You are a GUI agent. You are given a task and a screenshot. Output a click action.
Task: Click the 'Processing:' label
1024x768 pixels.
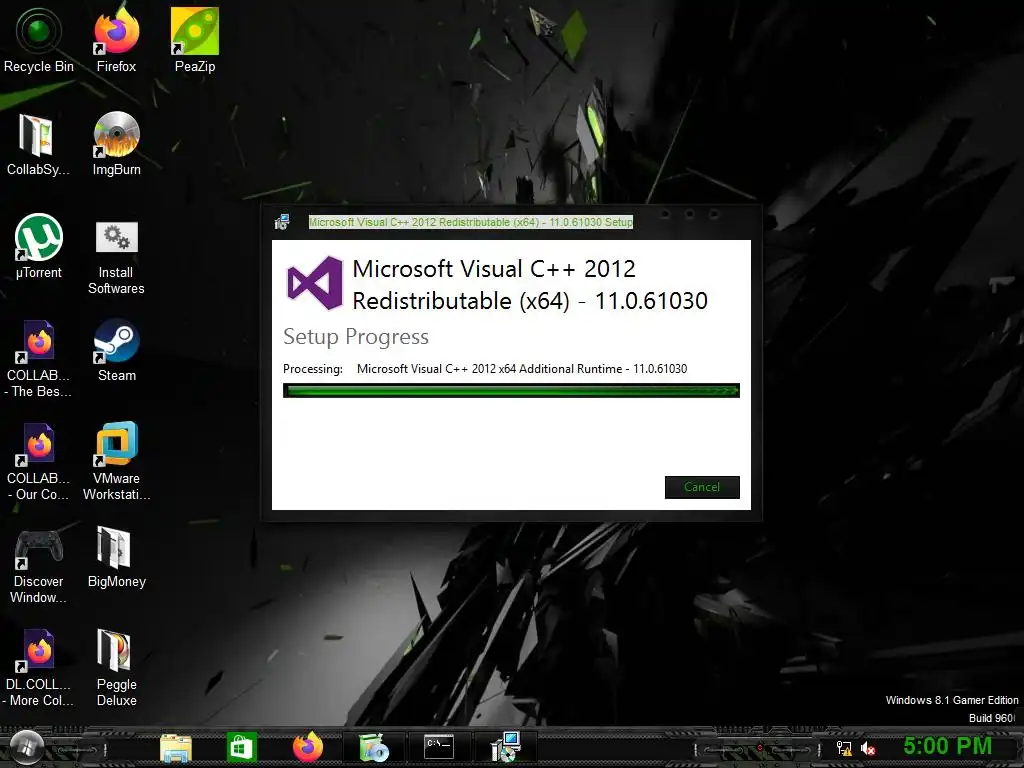click(313, 369)
